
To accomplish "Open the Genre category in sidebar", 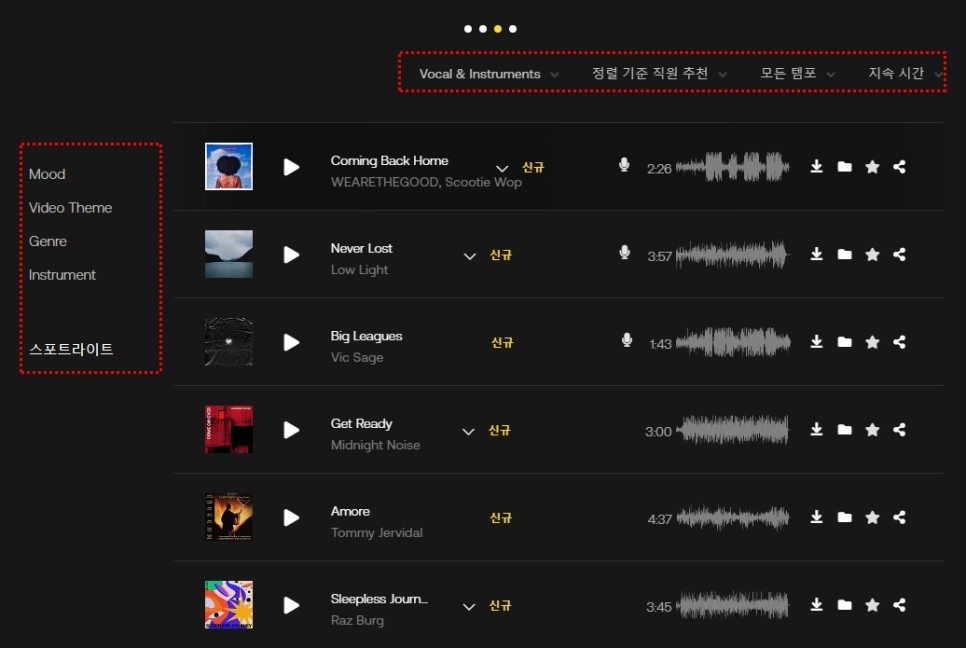I will click(47, 241).
